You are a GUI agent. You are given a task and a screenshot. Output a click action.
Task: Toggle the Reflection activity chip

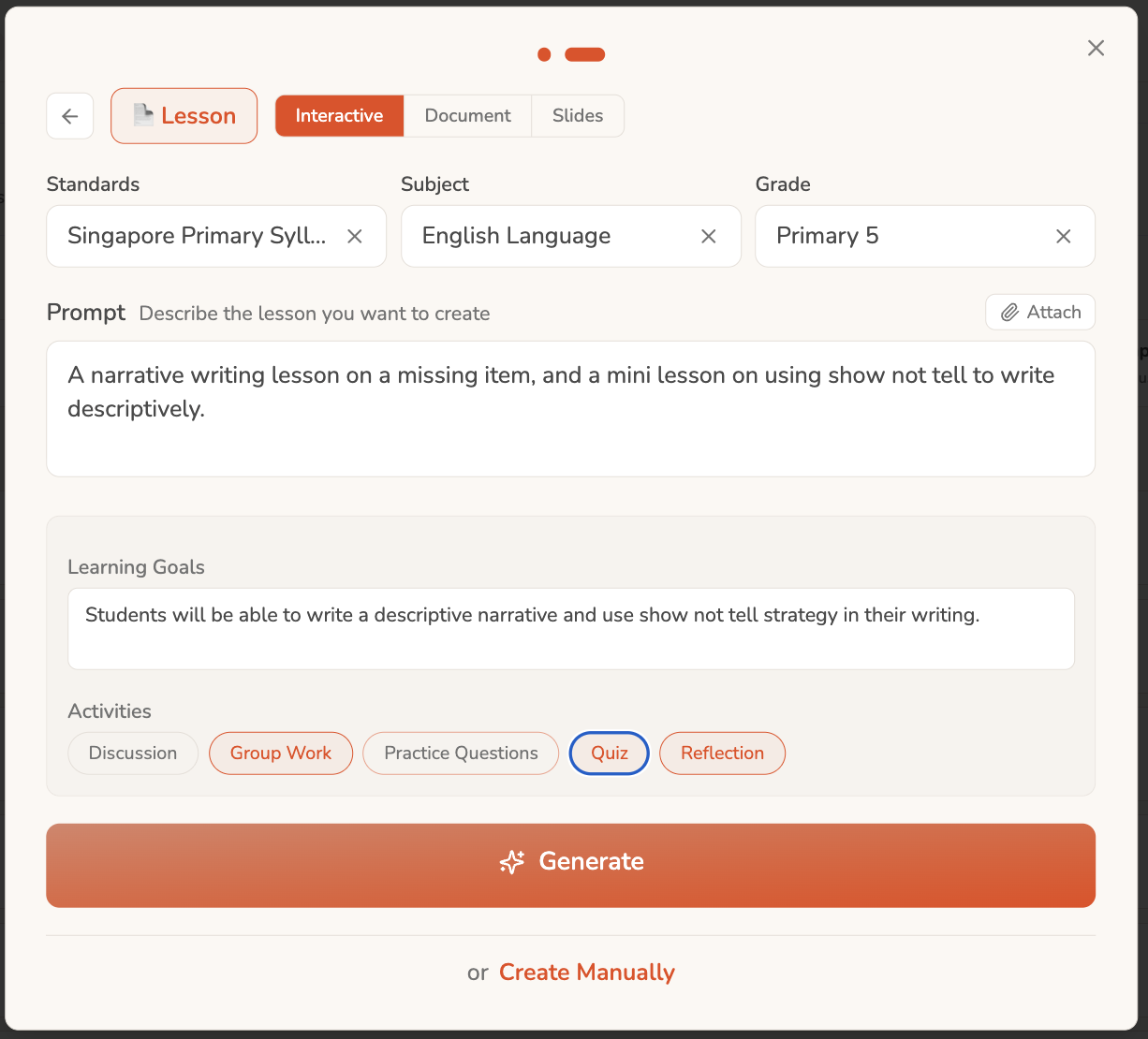click(x=722, y=754)
